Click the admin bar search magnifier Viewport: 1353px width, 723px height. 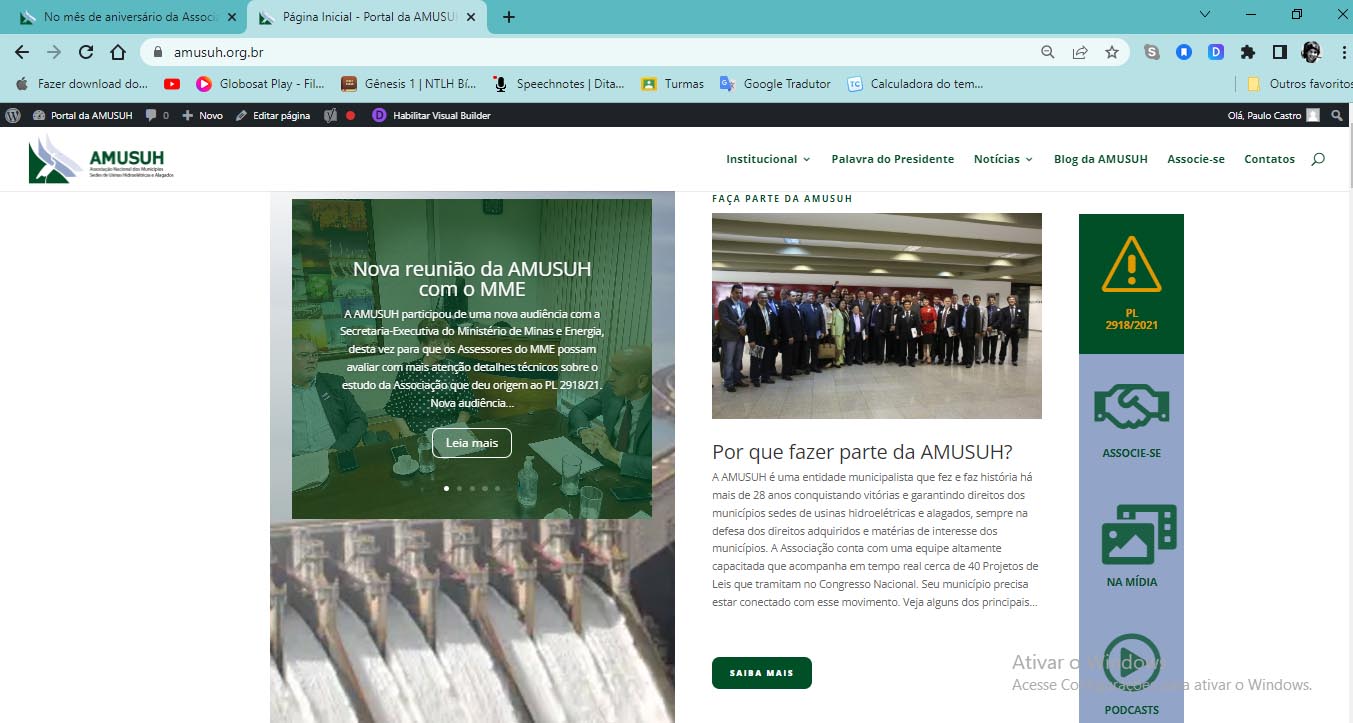1337,115
